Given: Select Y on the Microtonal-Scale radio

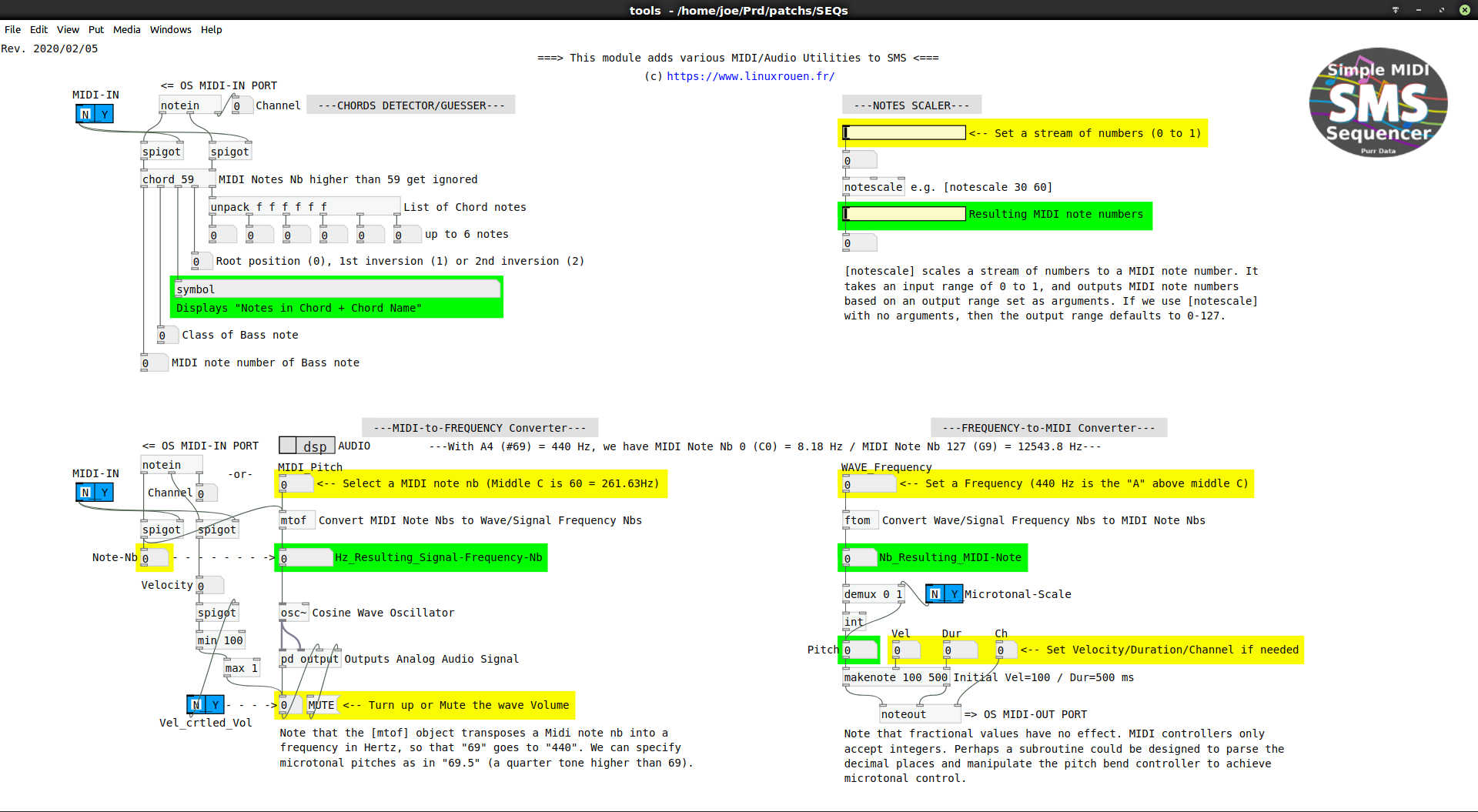Looking at the screenshot, I should pyautogui.click(x=954, y=594).
